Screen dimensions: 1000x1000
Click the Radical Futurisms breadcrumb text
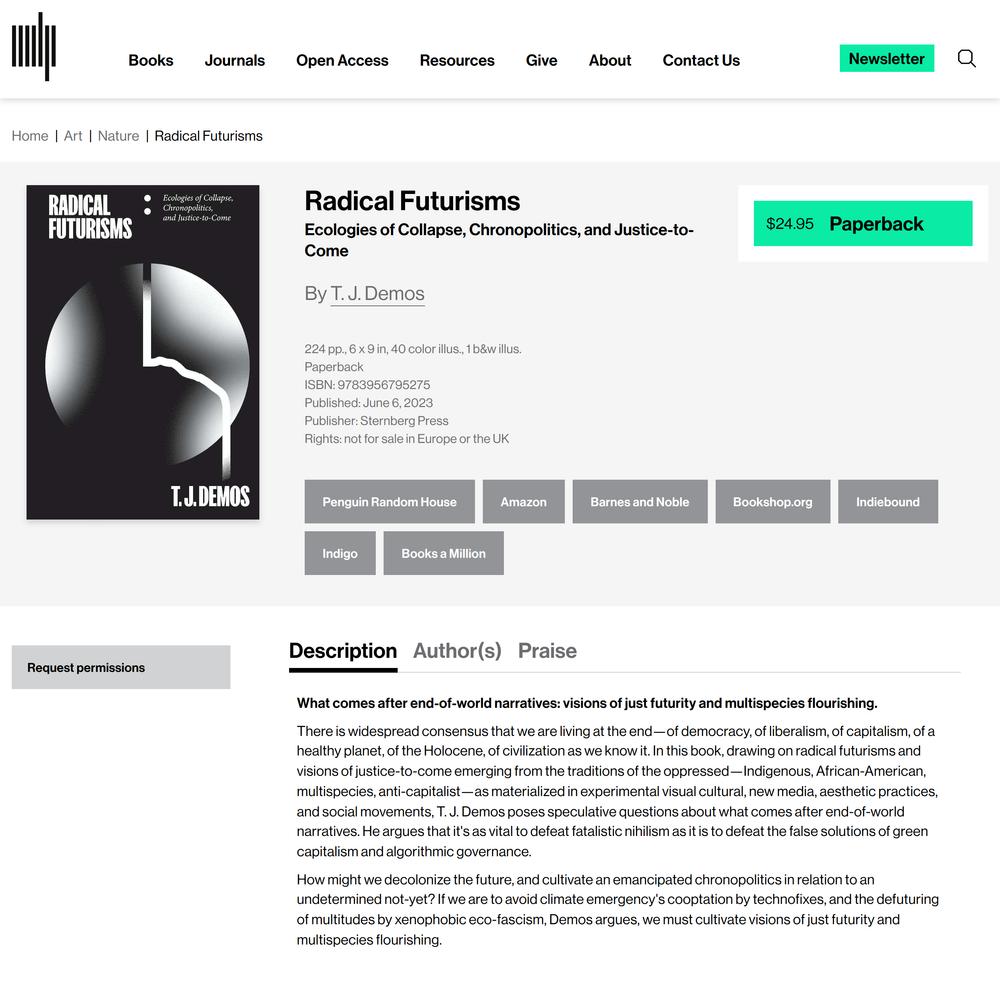pyautogui.click(x=209, y=136)
